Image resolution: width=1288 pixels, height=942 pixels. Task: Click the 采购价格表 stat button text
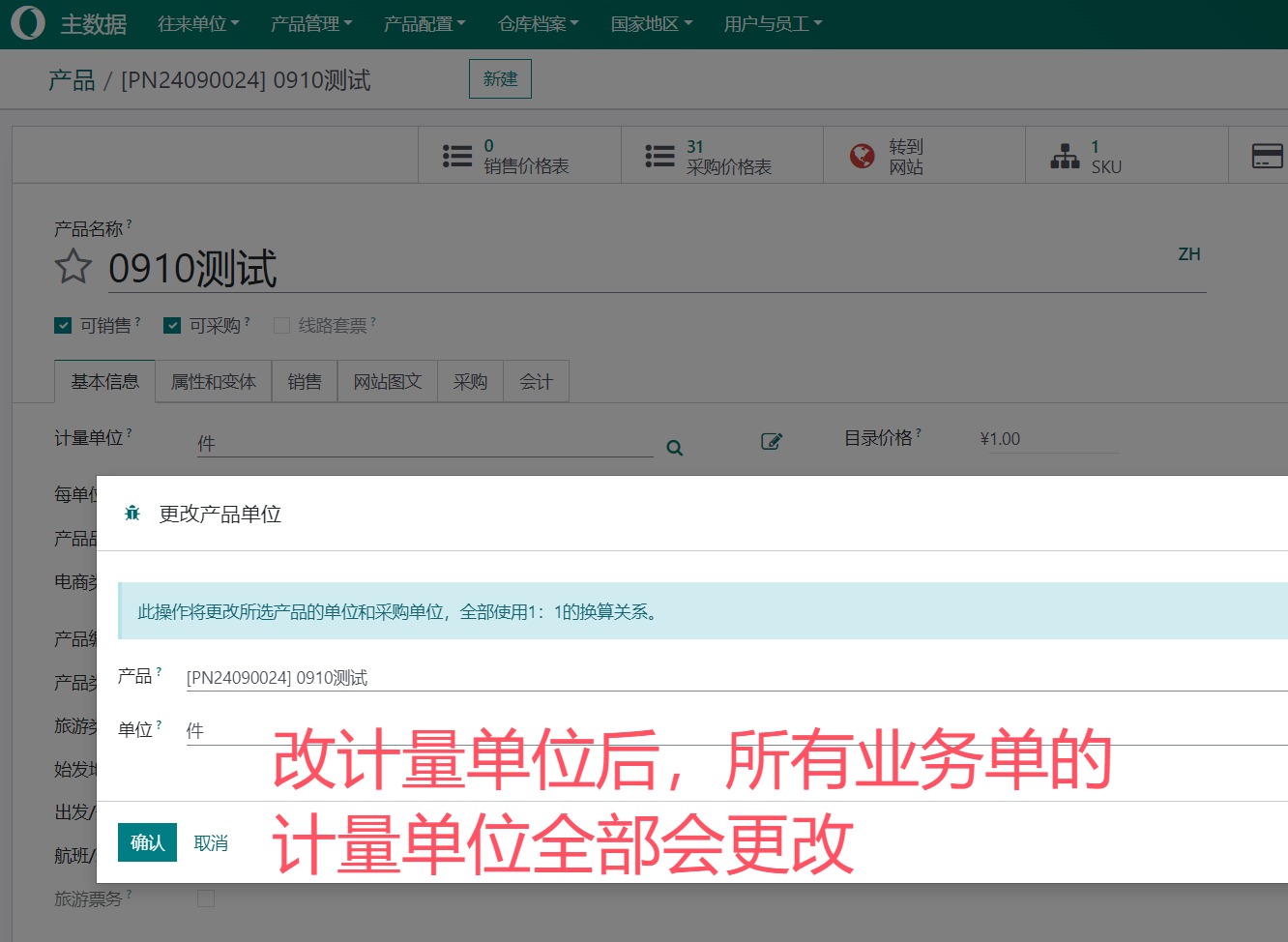pos(729,167)
